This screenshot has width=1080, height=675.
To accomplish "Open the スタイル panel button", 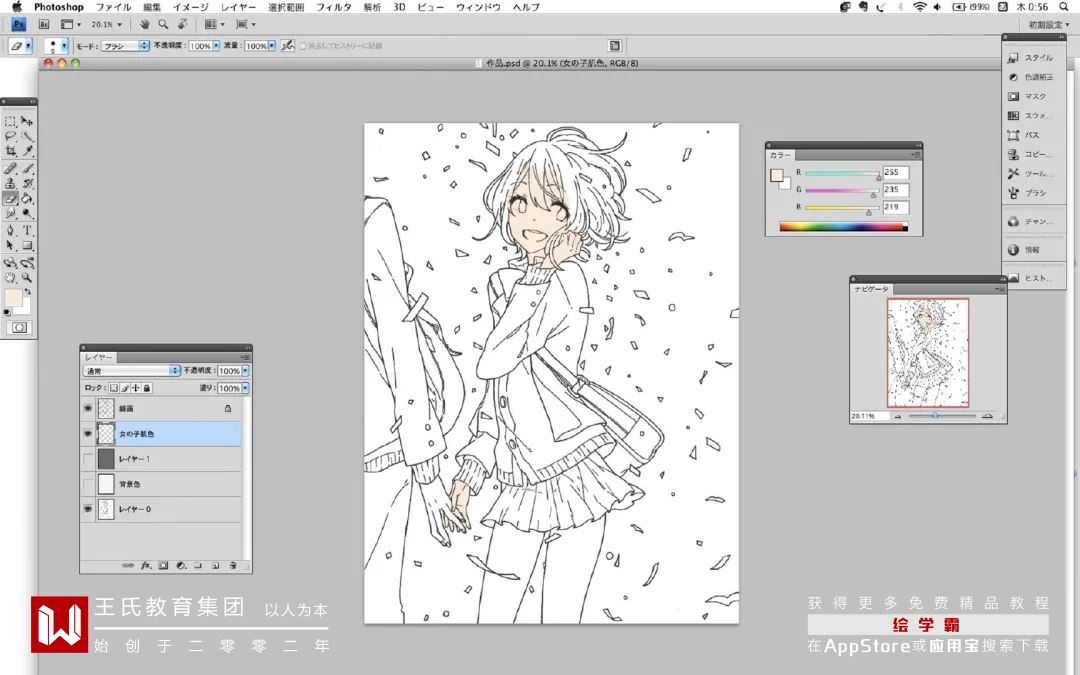I will pyautogui.click(x=1031, y=58).
